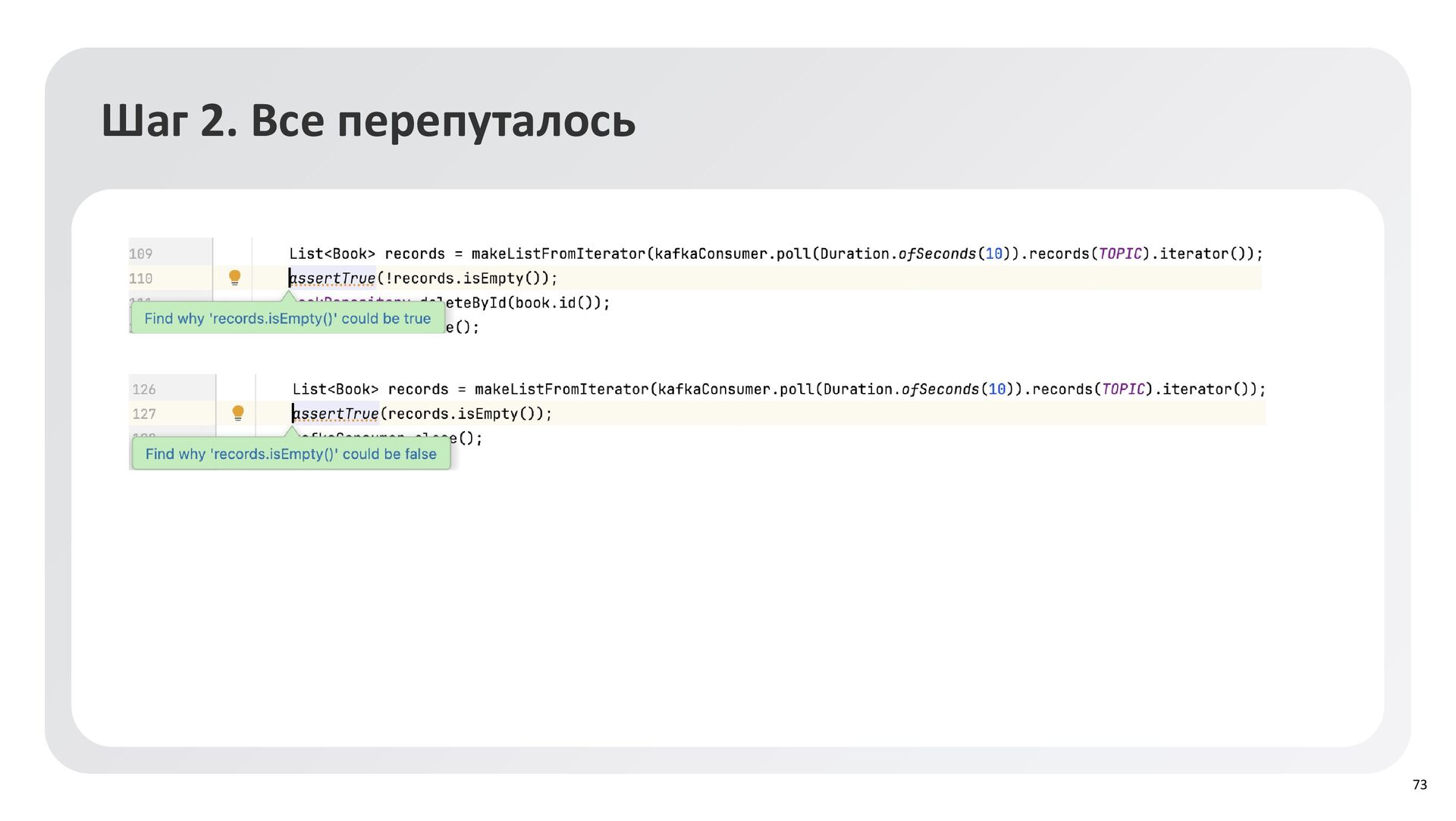Click the slide title 'Шаг 2. Все перепуталось'

pos(369,121)
